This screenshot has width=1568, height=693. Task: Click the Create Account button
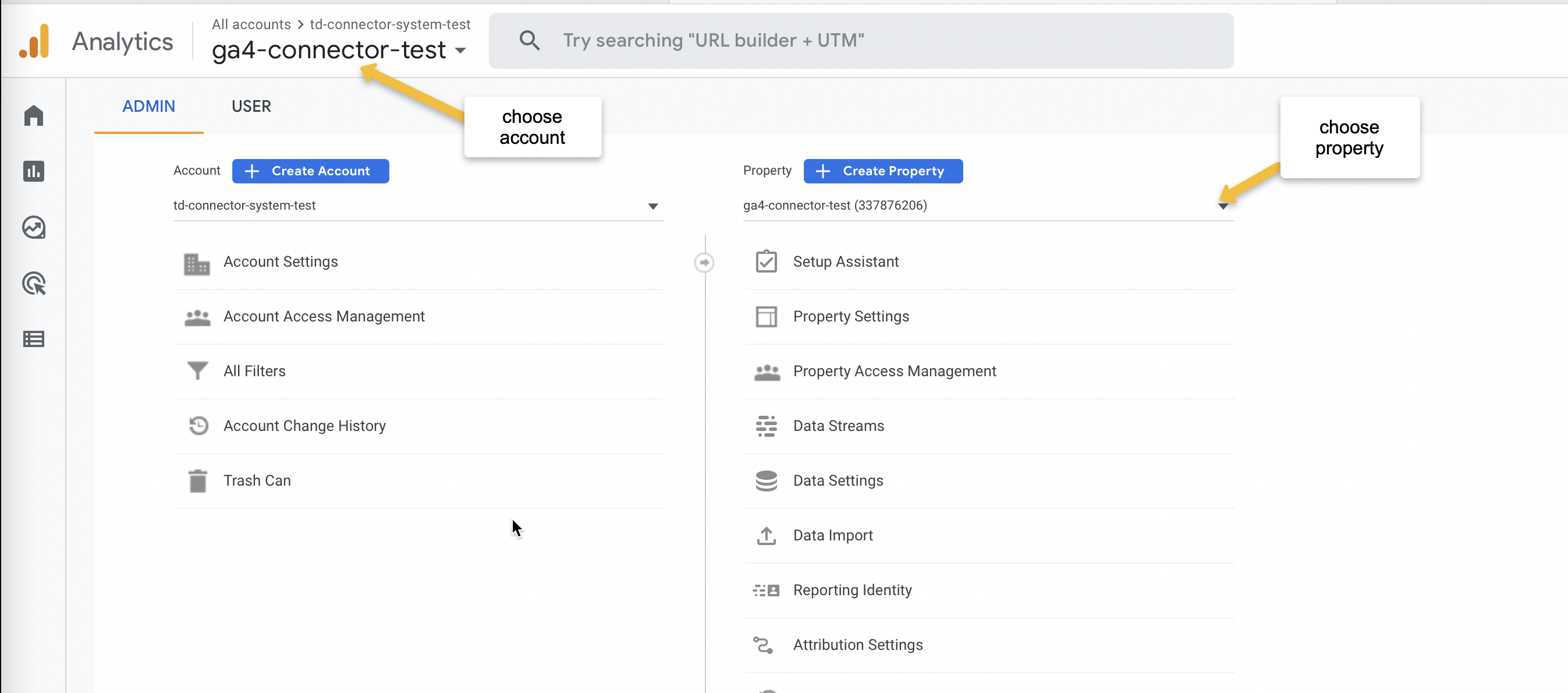[310, 171]
